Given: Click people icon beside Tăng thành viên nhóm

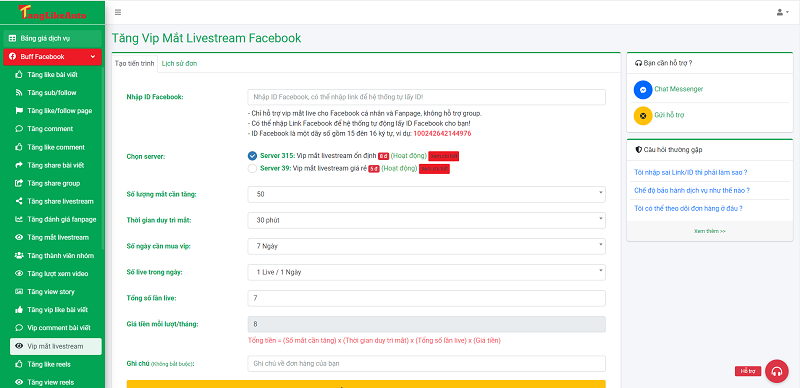Looking at the screenshot, I should point(19,255).
